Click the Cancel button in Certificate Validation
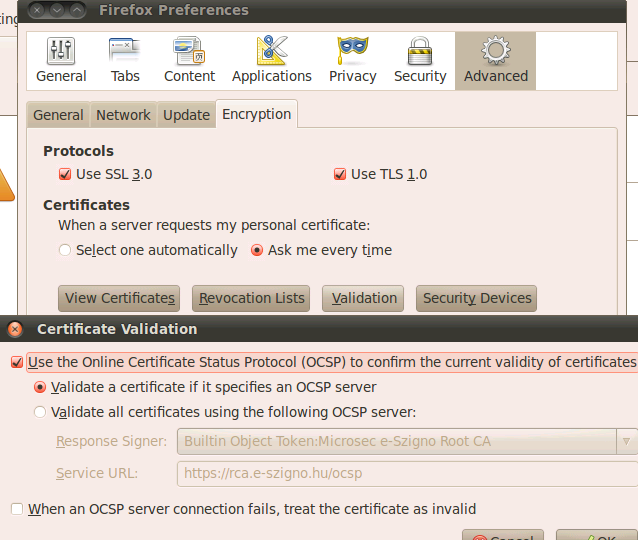Screen dimensions: 638x540 click(503, 535)
